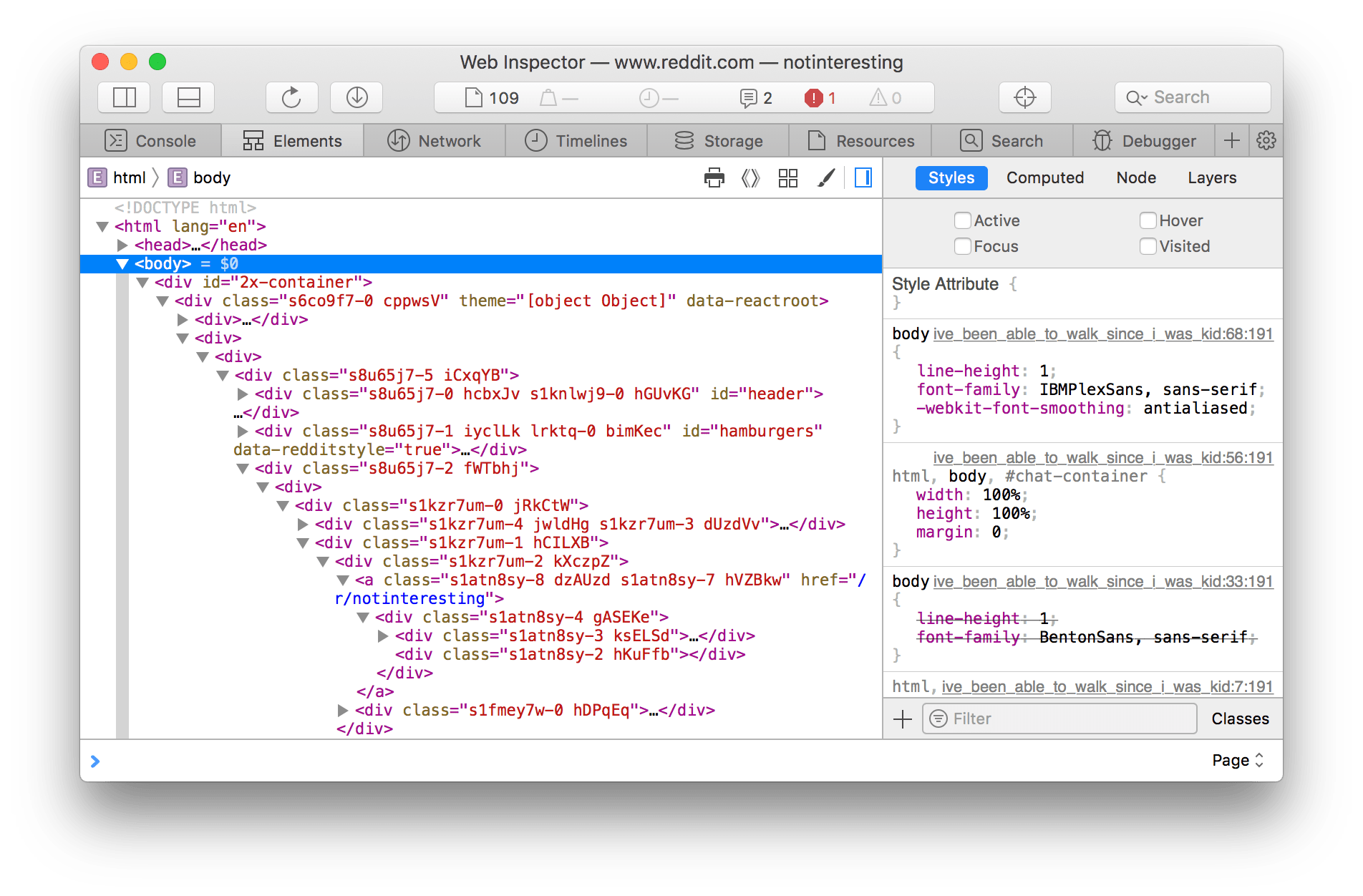The image size is (1363, 896).
Task: Open Web Inspector settings gear
Action: click(x=1266, y=141)
